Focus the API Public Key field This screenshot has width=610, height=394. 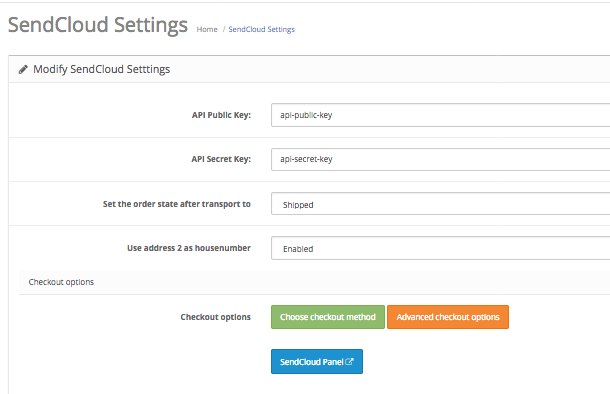440,115
